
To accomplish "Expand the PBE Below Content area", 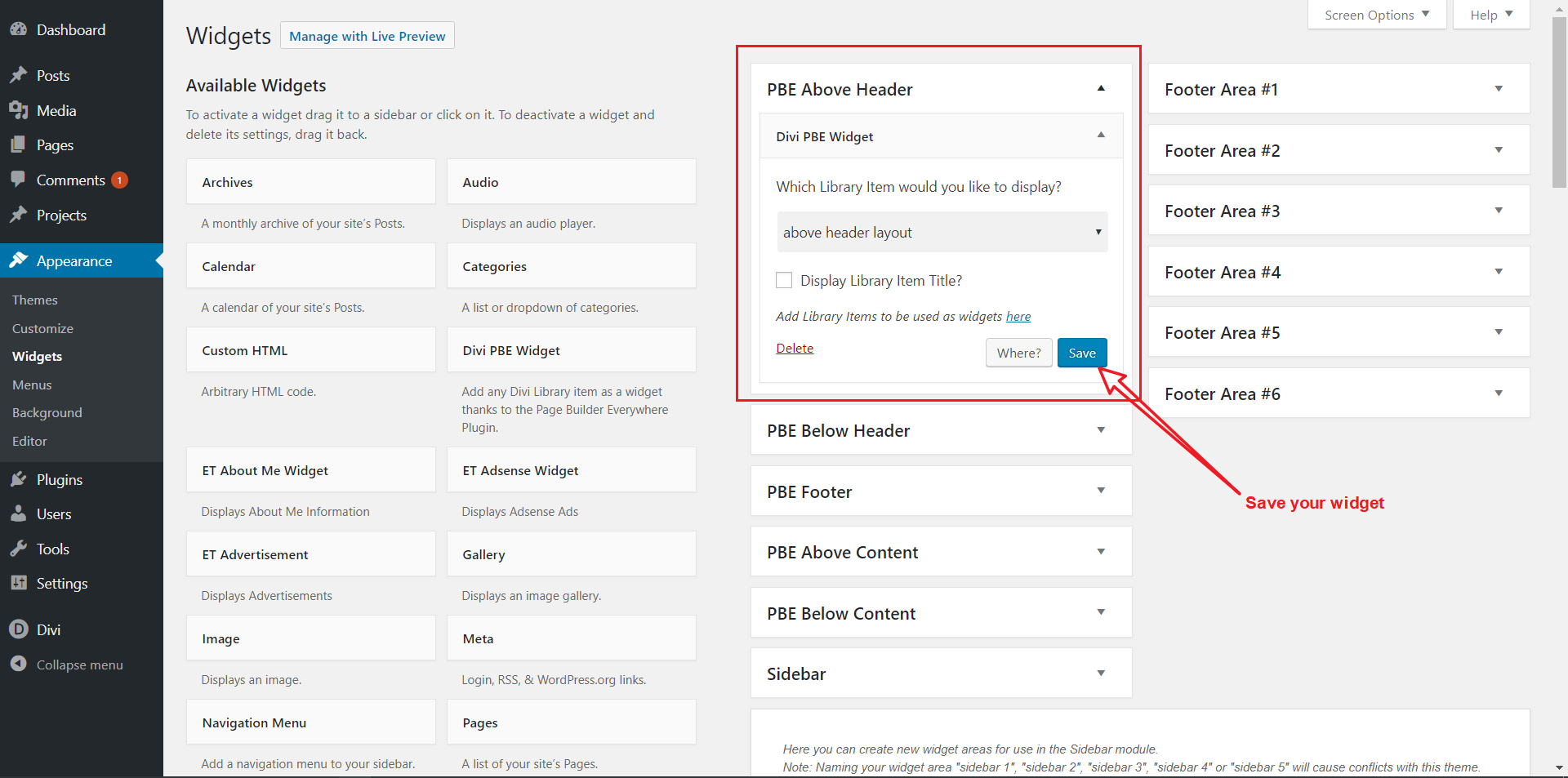I will coord(1101,612).
